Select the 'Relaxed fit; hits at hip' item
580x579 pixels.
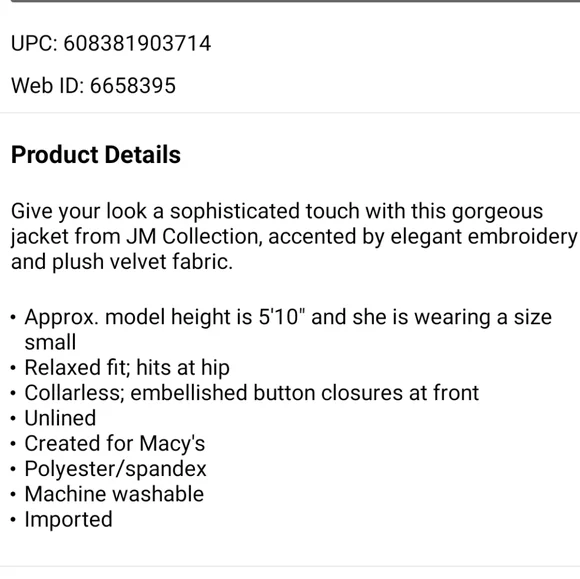coord(127,368)
